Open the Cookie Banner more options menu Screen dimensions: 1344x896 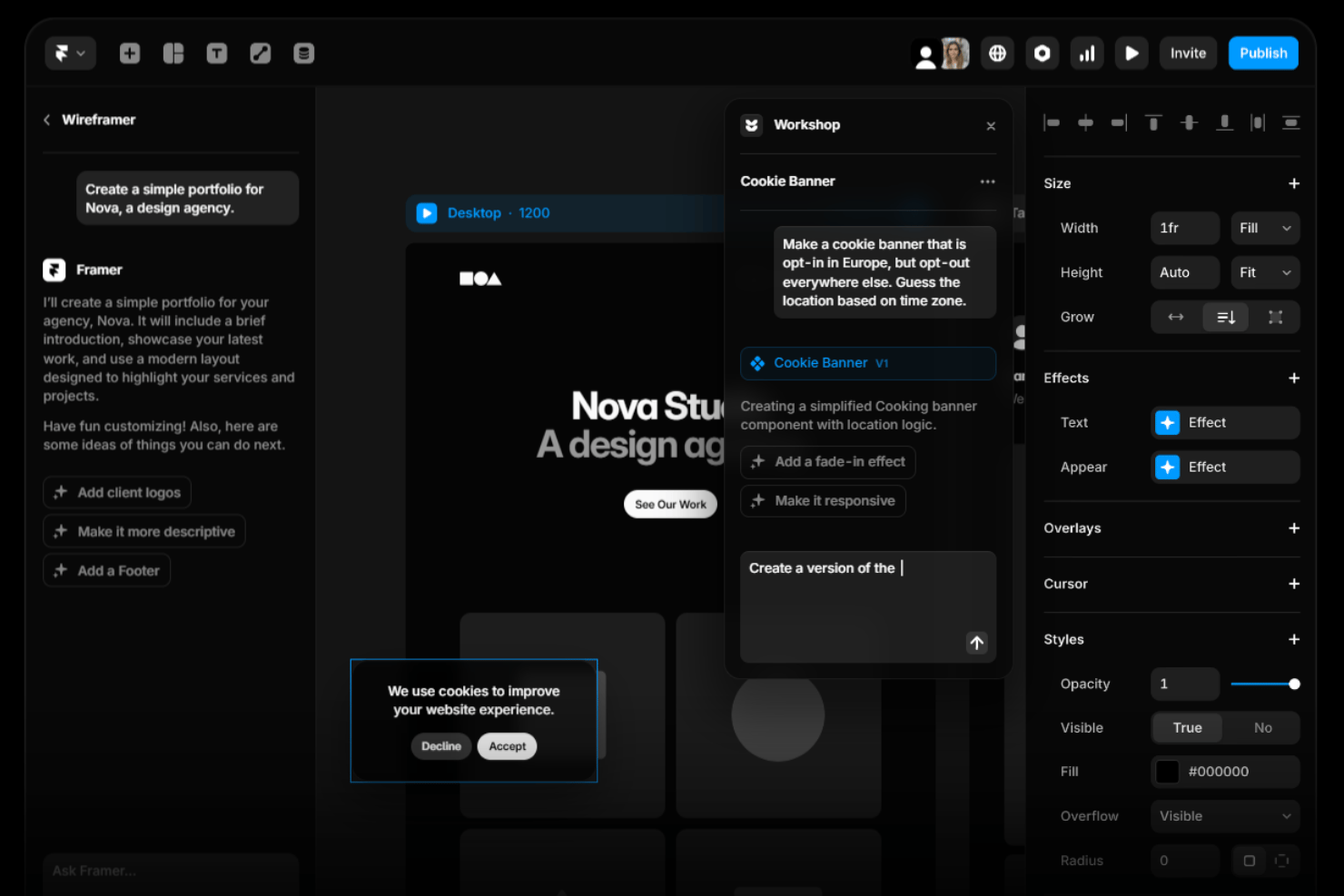click(987, 182)
